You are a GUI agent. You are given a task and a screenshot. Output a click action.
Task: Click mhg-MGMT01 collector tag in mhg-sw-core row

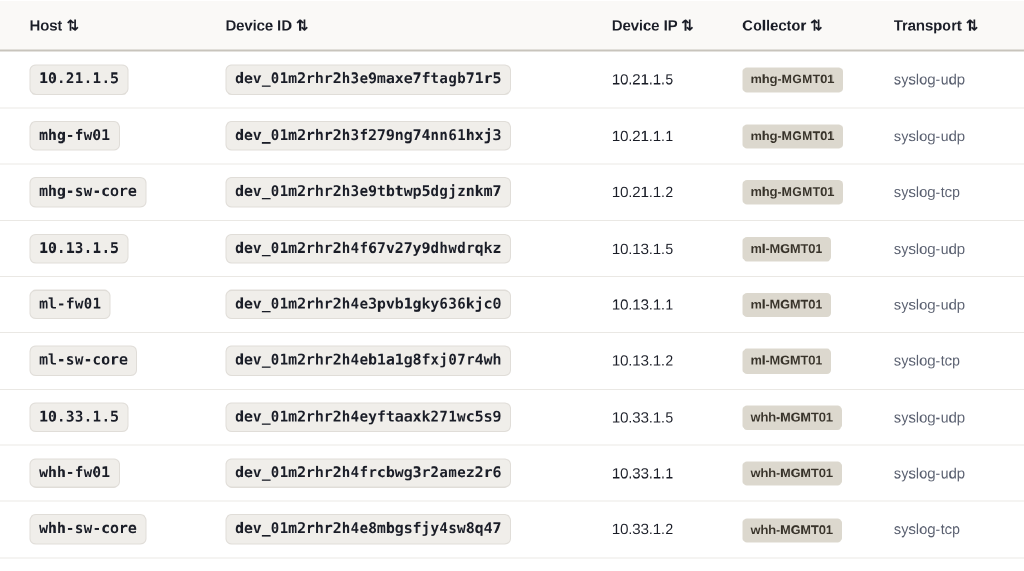point(792,192)
